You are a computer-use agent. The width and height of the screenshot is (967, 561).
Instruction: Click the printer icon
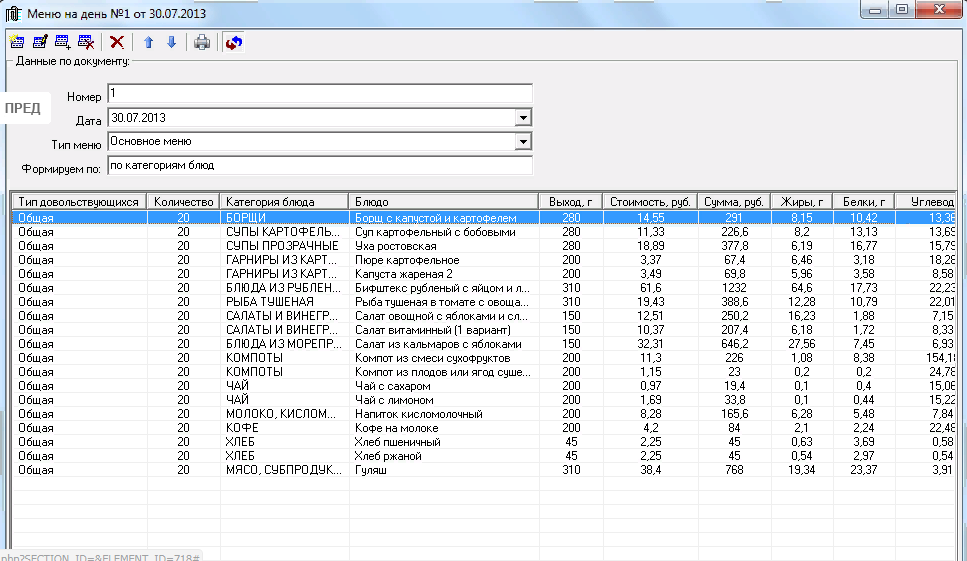202,42
